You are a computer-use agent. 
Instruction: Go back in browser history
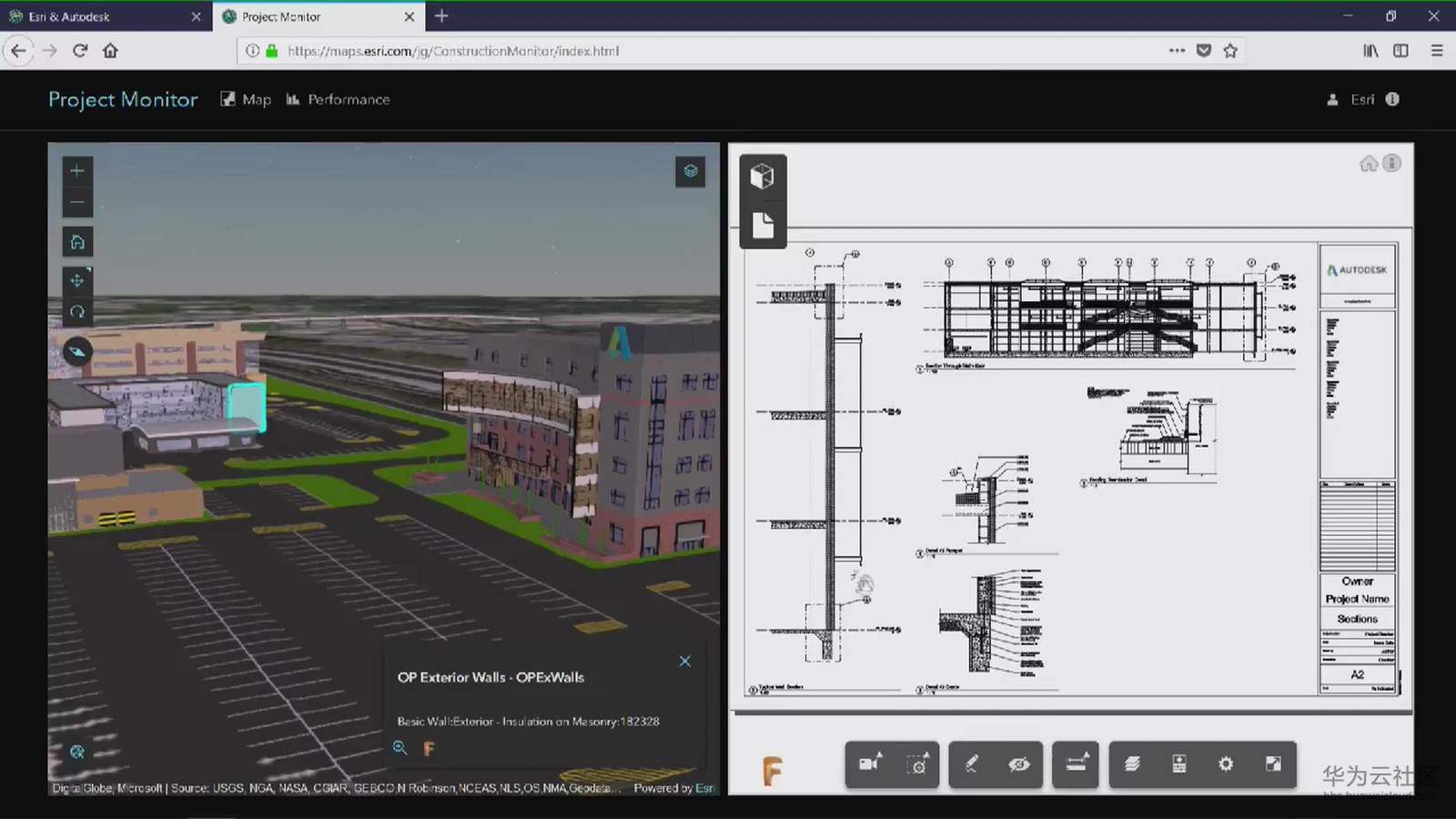(x=19, y=51)
